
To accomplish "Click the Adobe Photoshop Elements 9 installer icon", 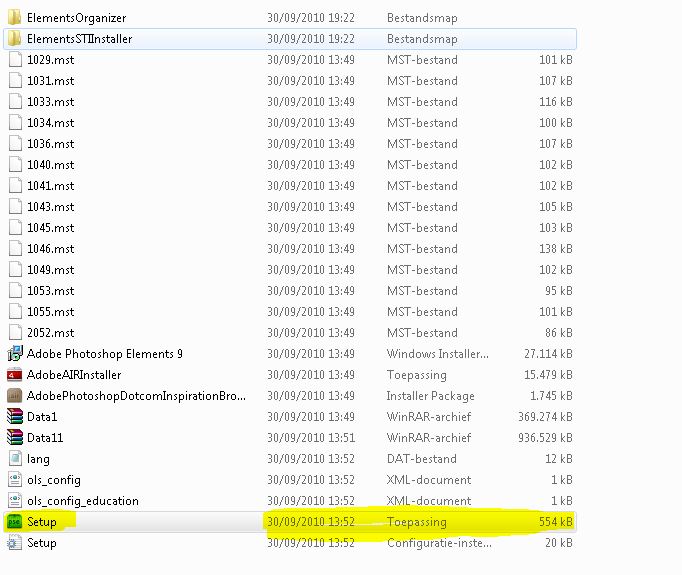I will coord(15,354).
